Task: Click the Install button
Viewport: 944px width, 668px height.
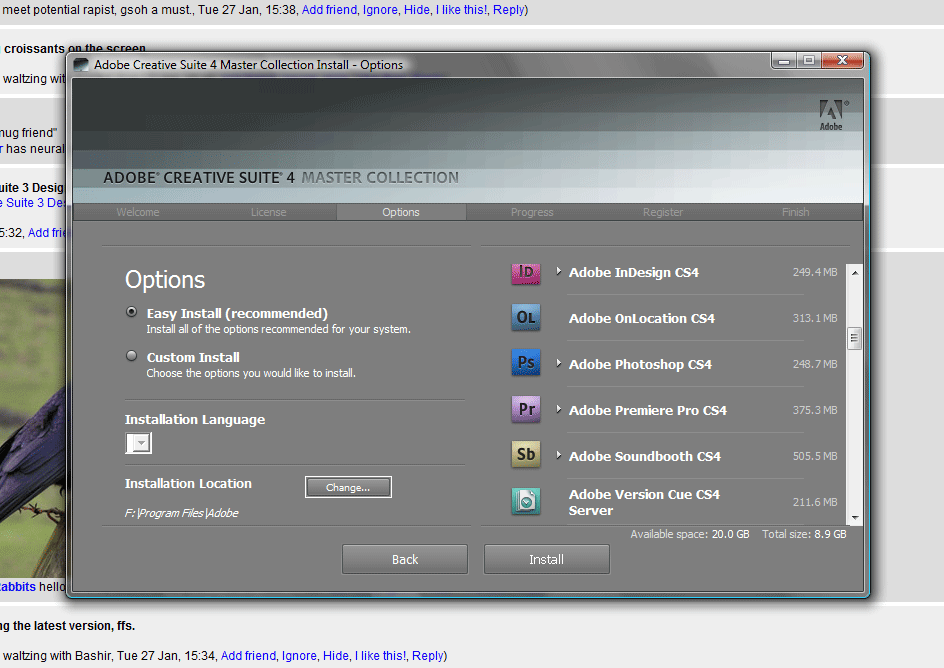Action: point(547,559)
